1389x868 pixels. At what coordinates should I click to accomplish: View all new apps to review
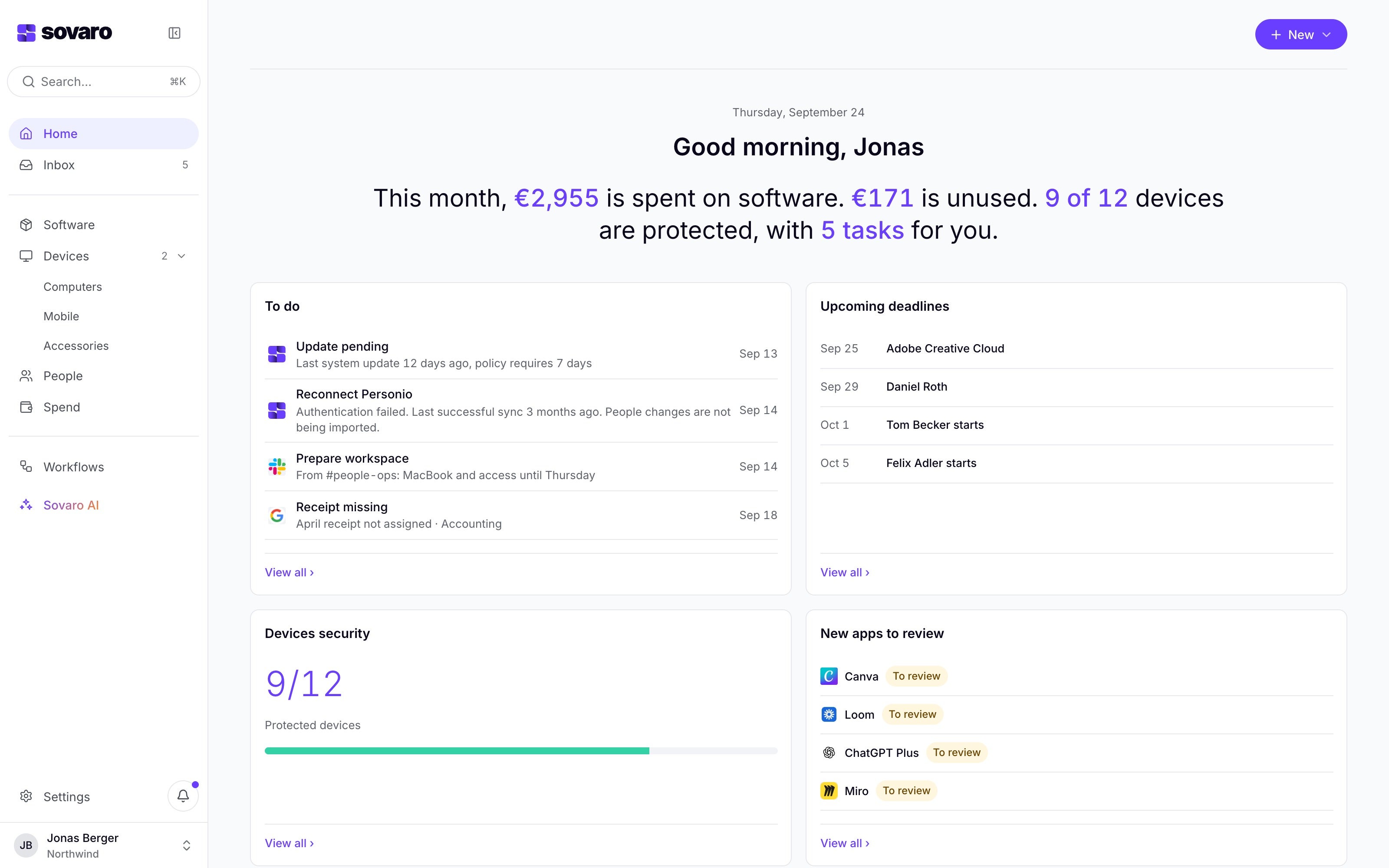click(x=845, y=843)
